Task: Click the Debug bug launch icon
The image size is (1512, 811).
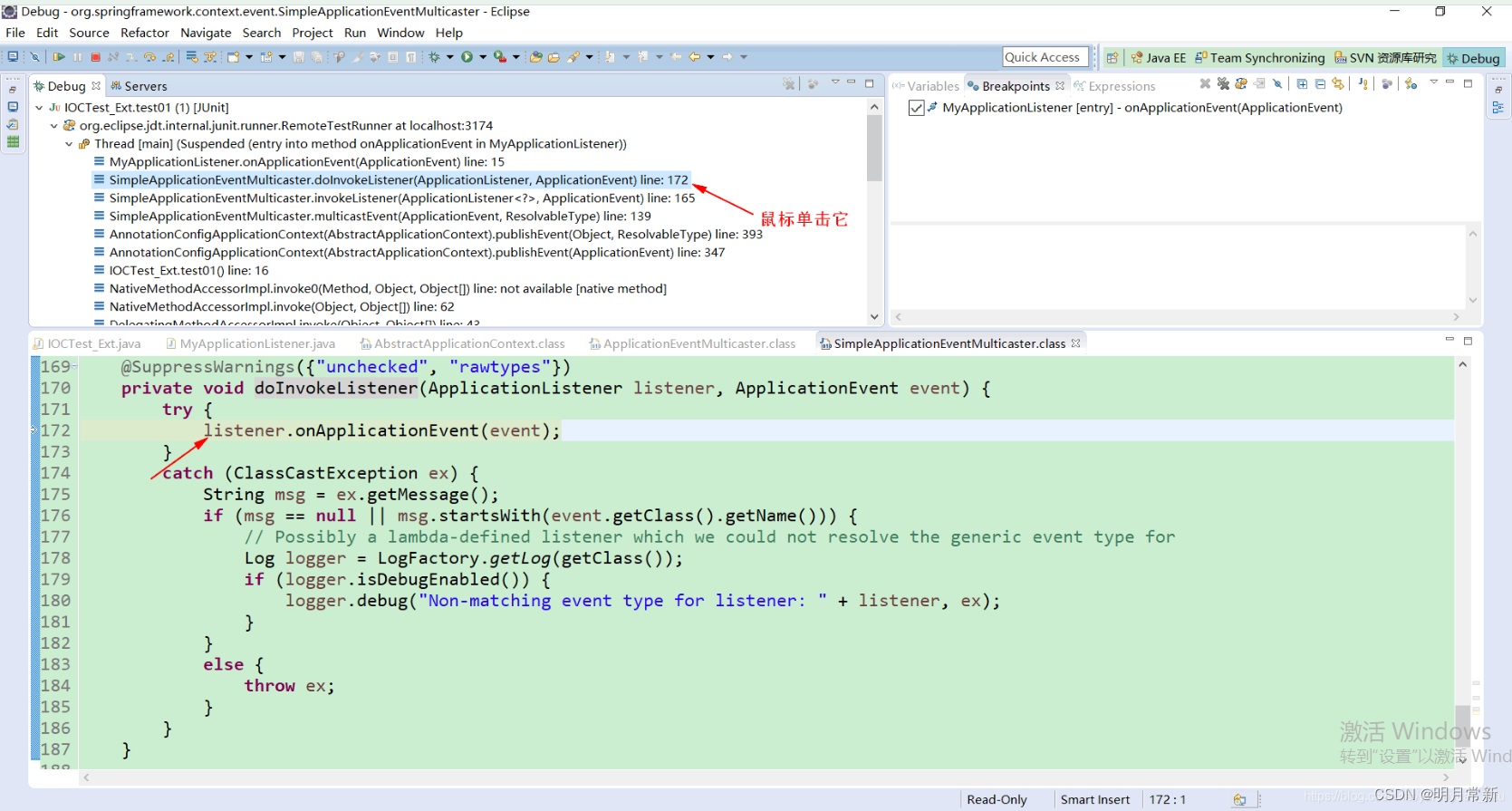Action: pos(434,57)
